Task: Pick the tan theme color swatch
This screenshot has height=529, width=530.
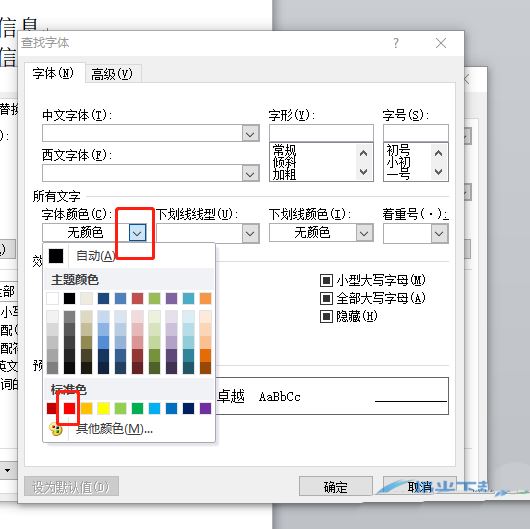Action: coord(87,298)
